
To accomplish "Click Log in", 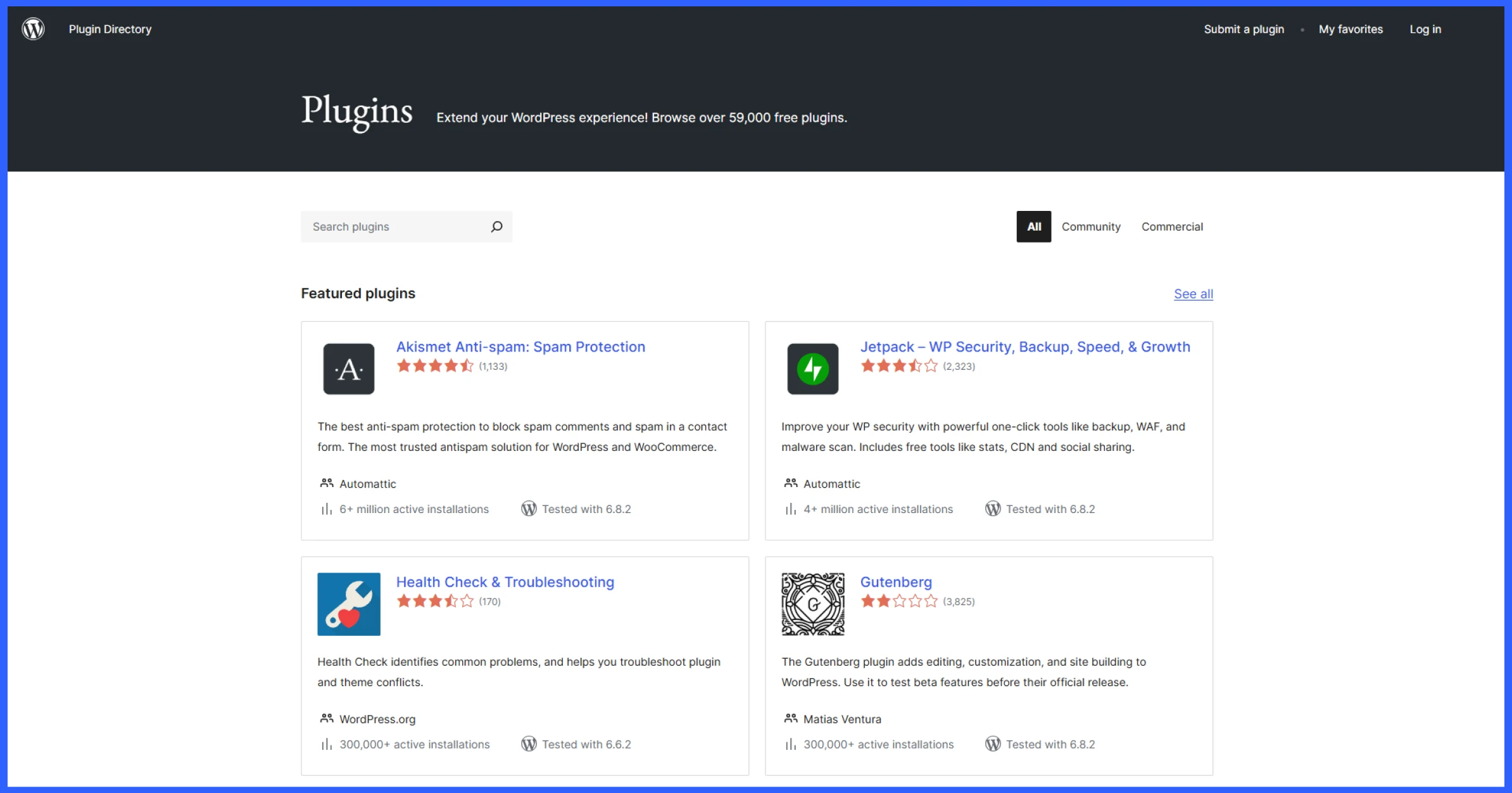I will [1425, 29].
